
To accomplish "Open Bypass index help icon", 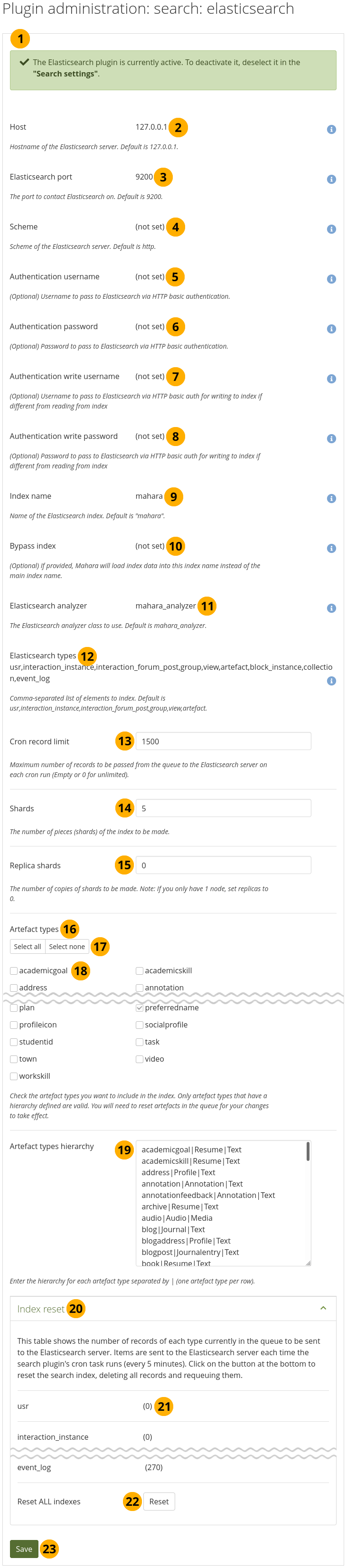I will (331, 549).
